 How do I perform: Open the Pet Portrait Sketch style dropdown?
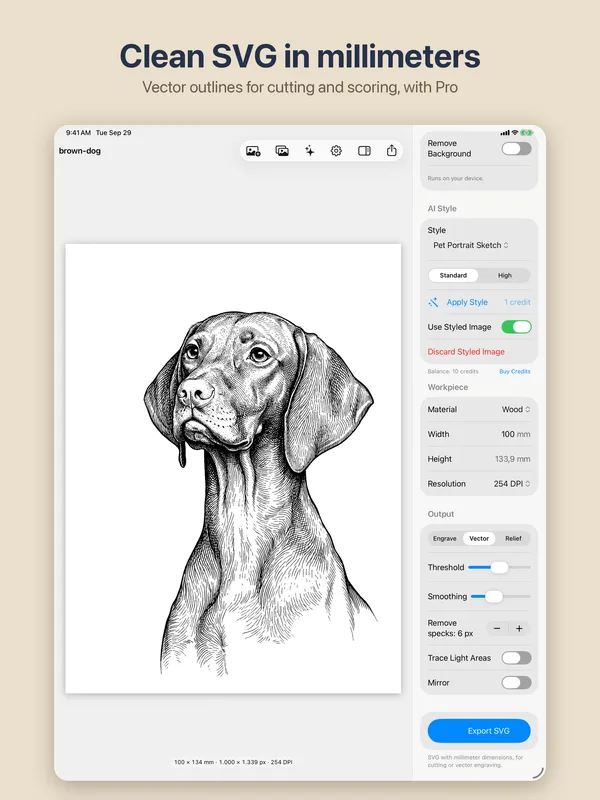[x=471, y=245]
